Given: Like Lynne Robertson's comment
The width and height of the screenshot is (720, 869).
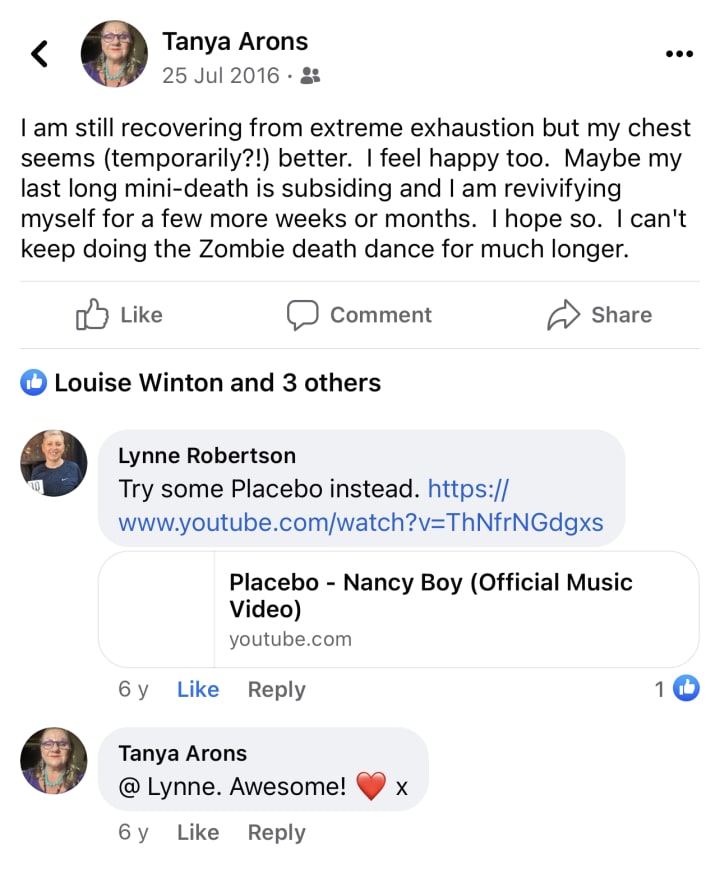Looking at the screenshot, I should 198,689.
